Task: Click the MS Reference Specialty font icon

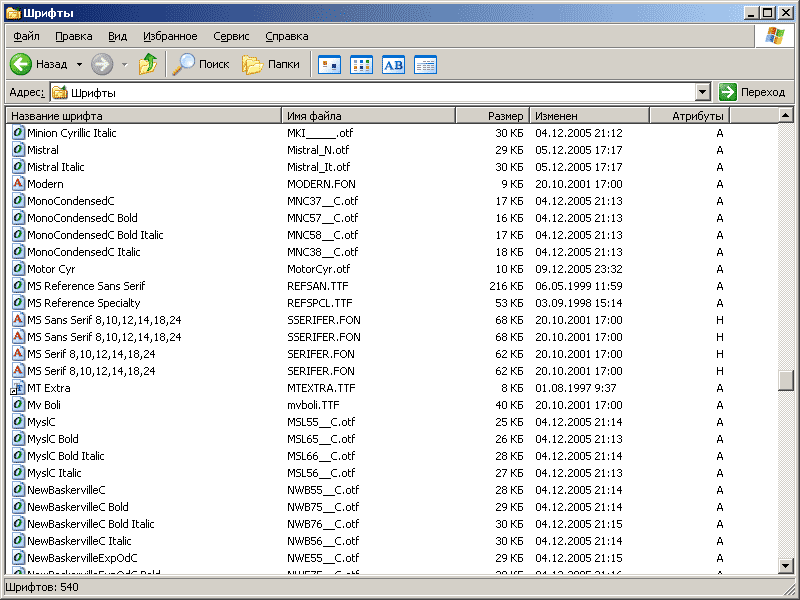Action: [x=18, y=303]
